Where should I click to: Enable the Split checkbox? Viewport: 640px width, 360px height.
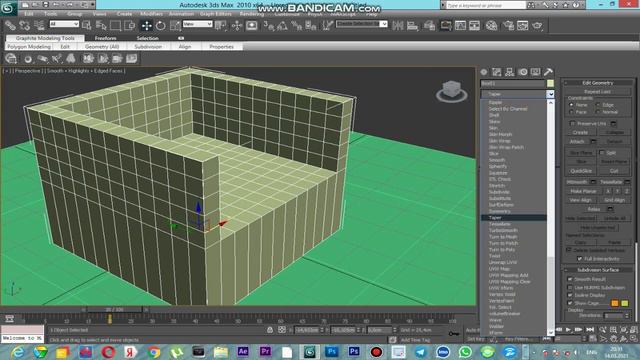click(602, 152)
